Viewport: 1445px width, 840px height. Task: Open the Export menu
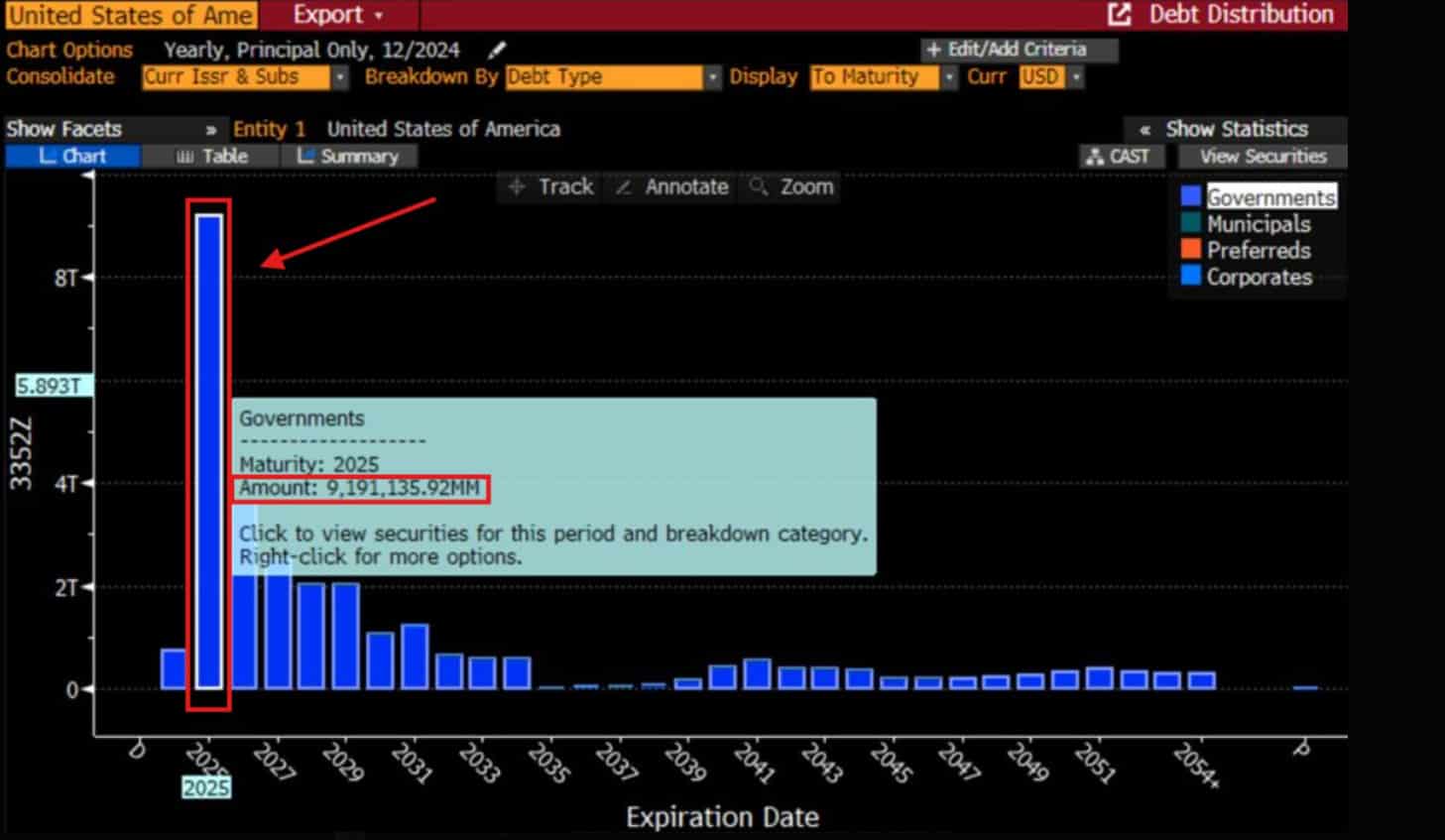click(330, 15)
